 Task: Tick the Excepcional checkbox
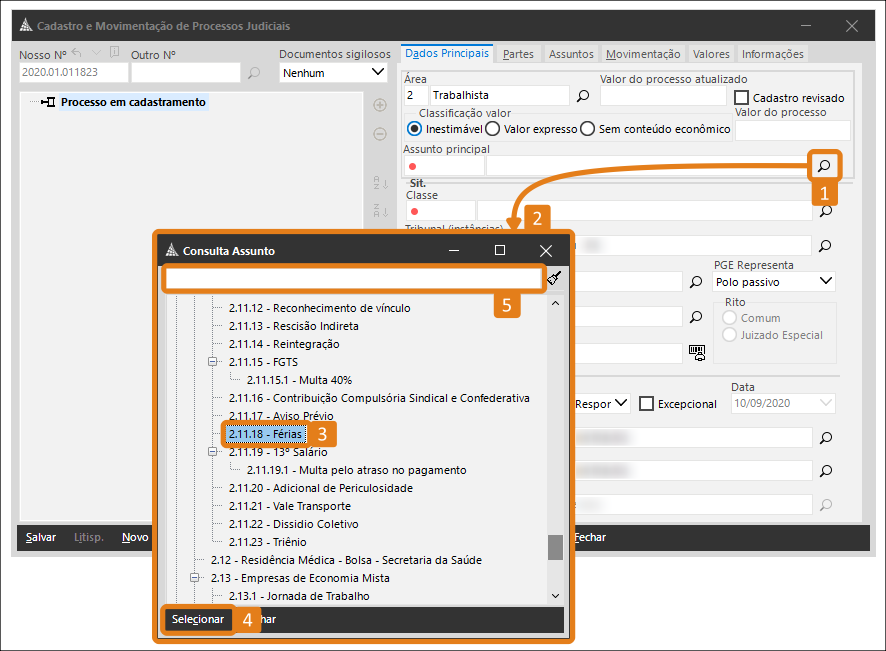[647, 404]
